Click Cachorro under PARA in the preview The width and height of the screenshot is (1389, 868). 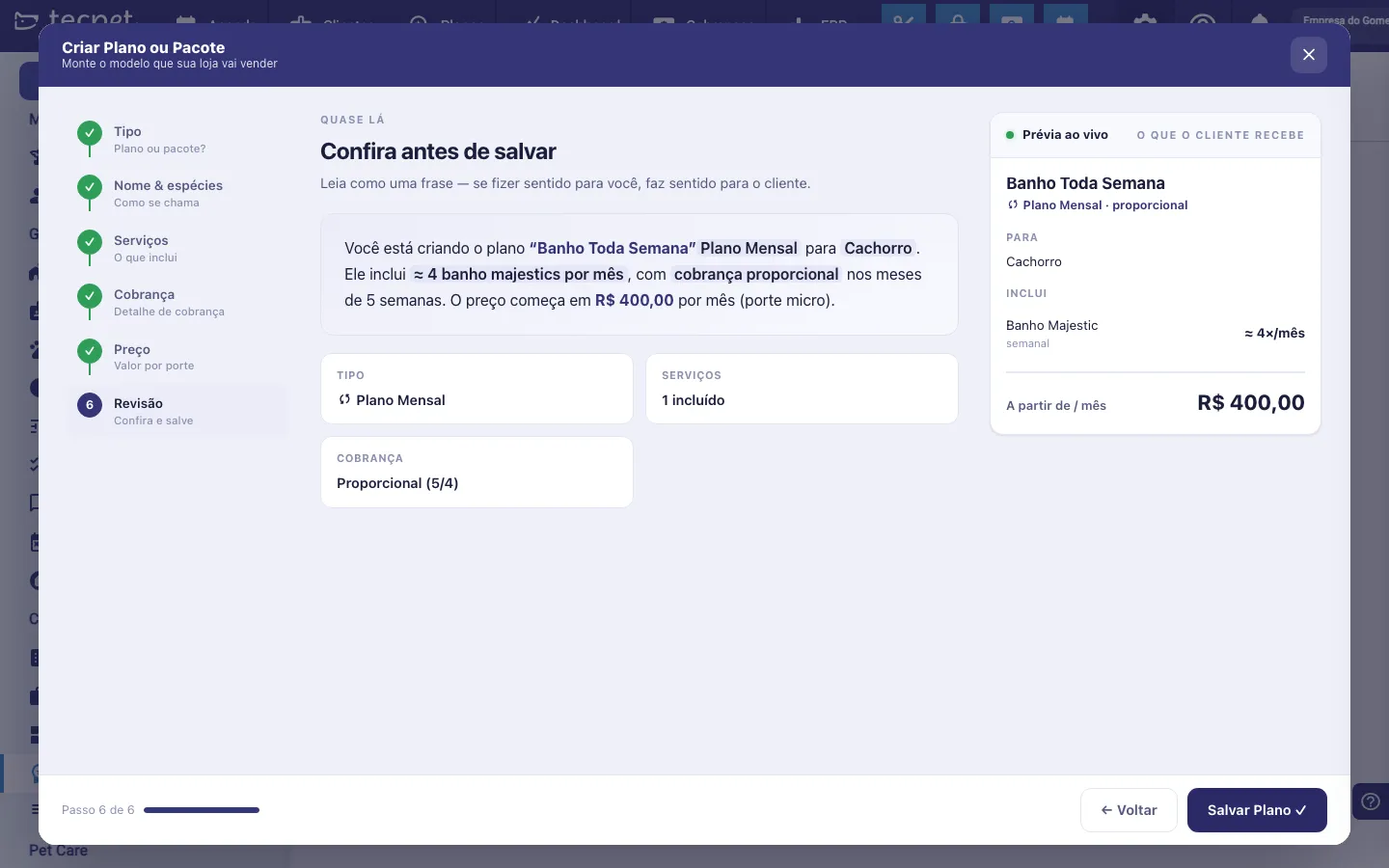point(1034,261)
